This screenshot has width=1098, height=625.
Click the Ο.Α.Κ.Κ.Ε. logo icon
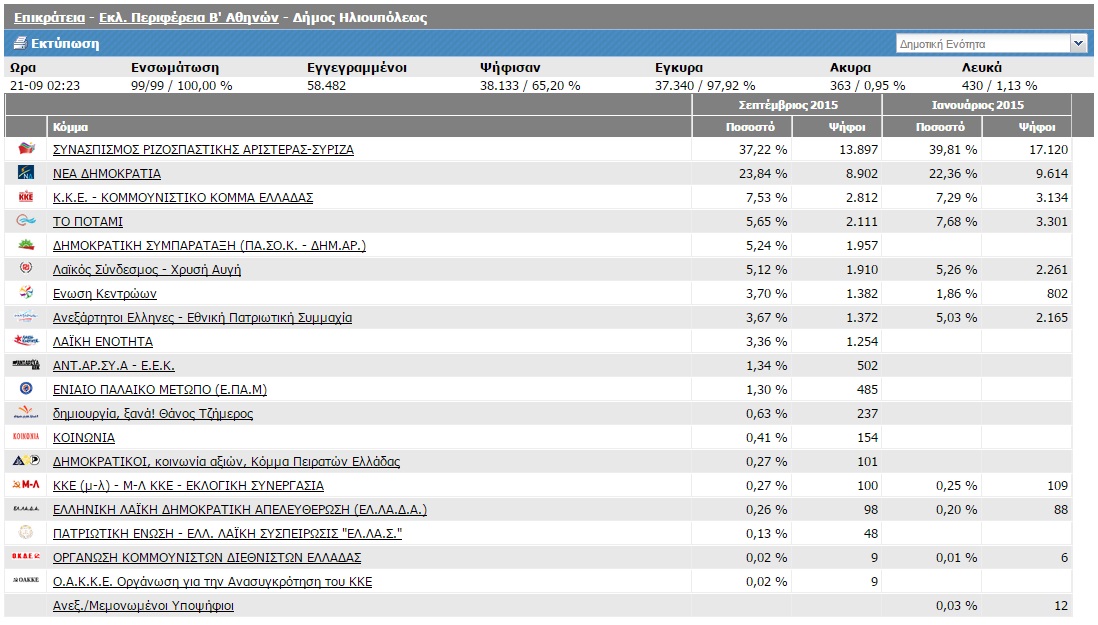coord(26,580)
